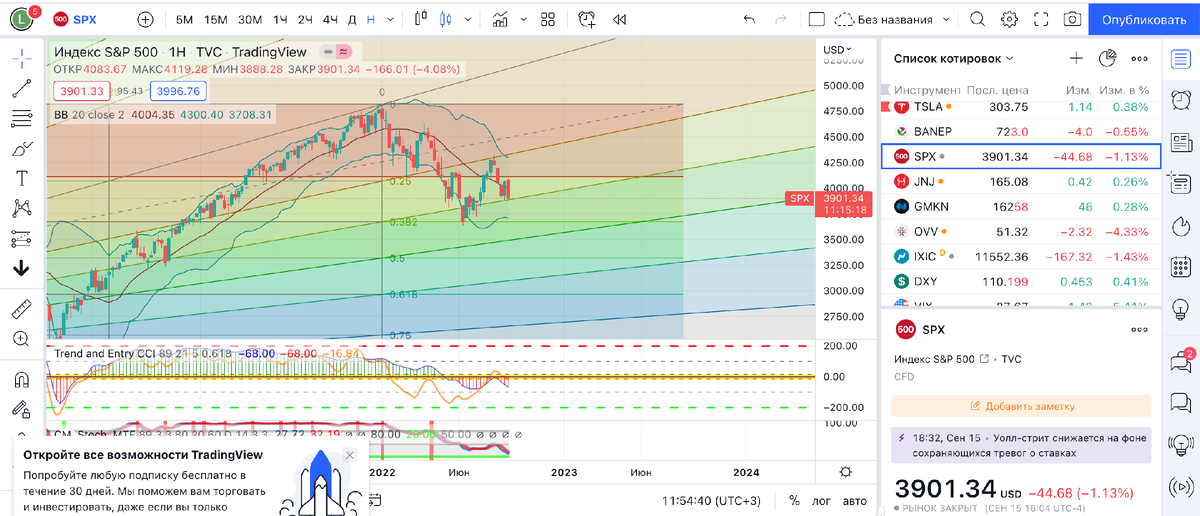Expand indicators favorites dropdown arrow

[x=524, y=19]
